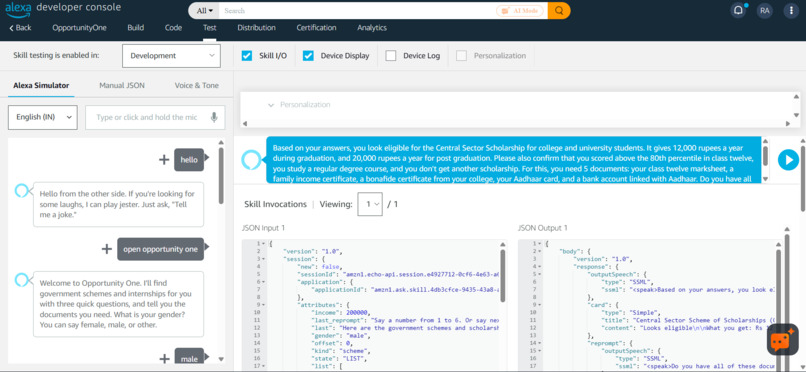This screenshot has width=806, height=372.
Task: Open the Analytics tab
Action: [372, 28]
